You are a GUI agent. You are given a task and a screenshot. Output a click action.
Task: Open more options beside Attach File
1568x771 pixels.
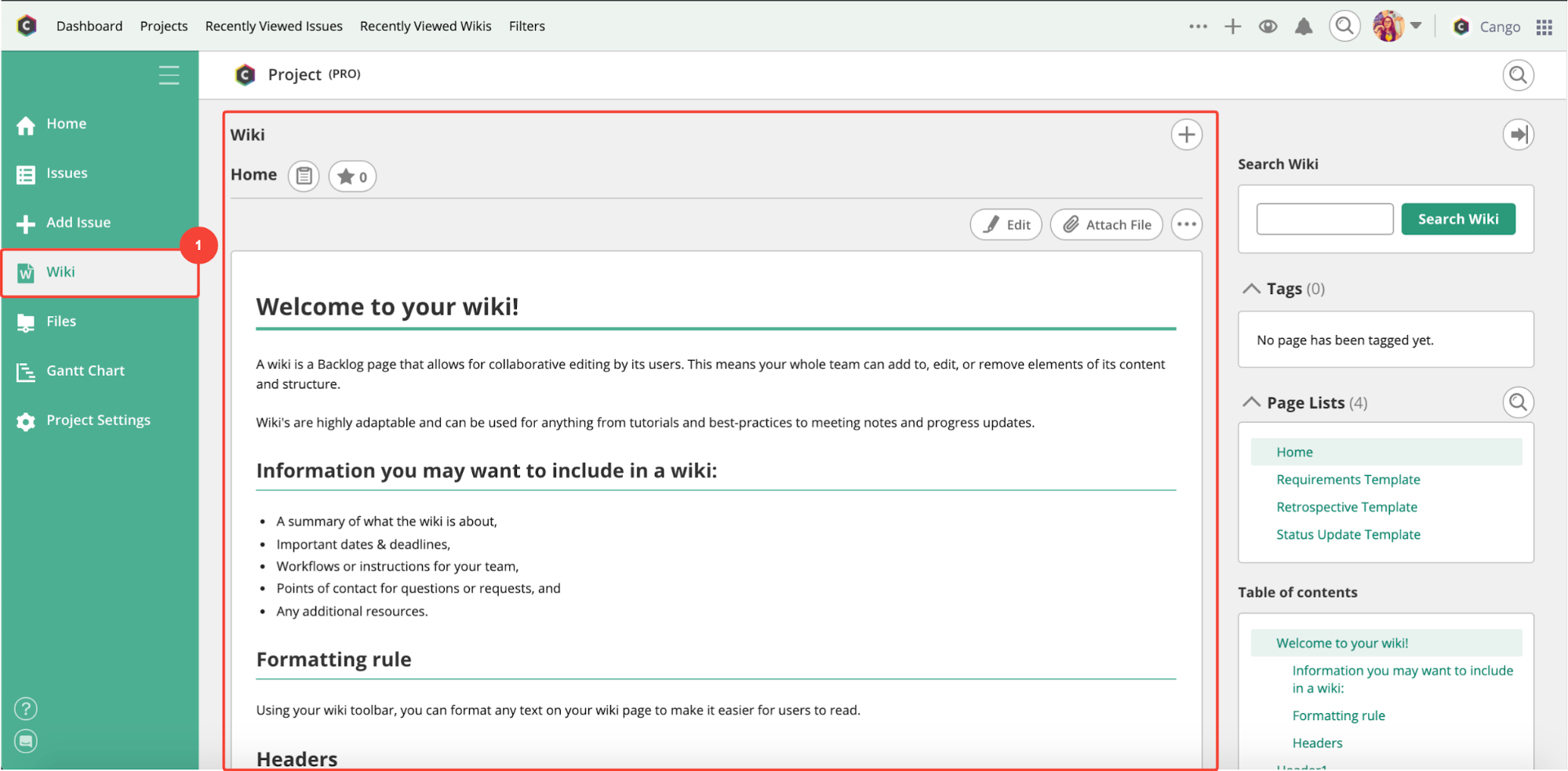point(1186,225)
